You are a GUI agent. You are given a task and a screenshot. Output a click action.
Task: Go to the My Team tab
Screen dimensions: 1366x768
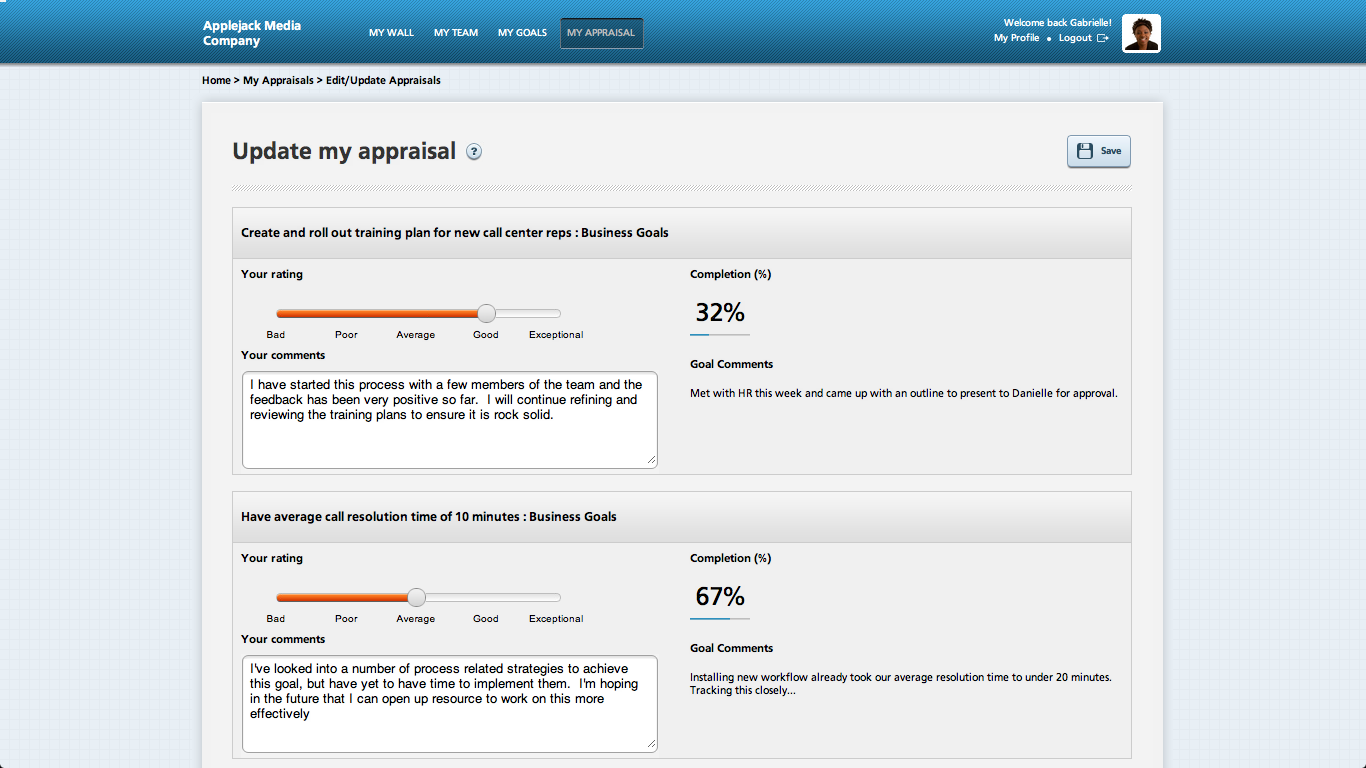[456, 33]
